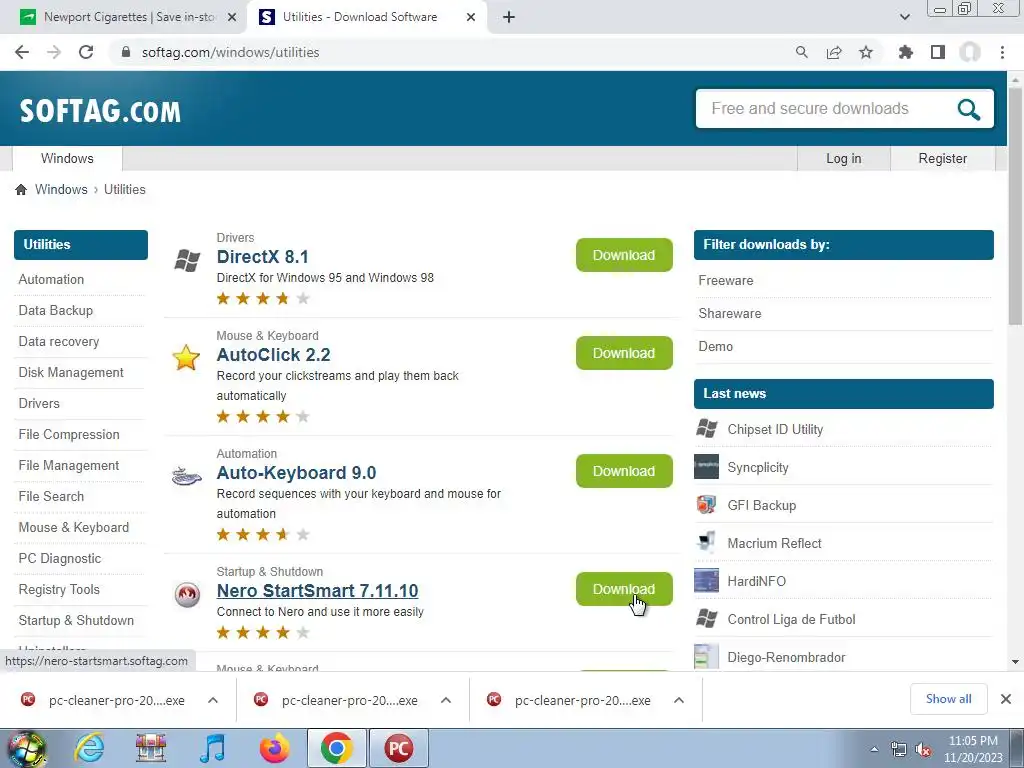Download DirectX 8.1
Image resolution: width=1024 pixels, height=768 pixels.
(624, 255)
